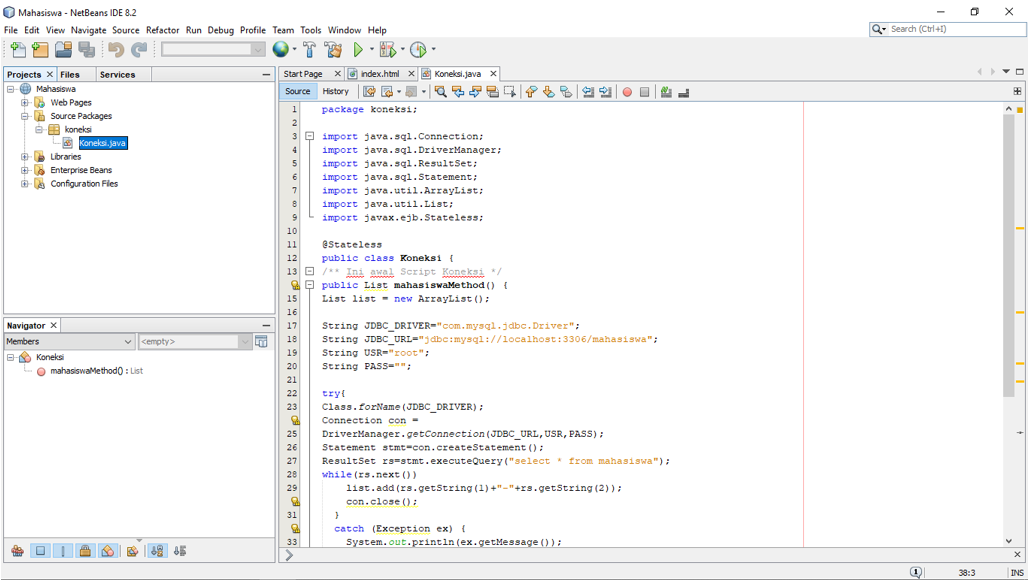Profile the project using the clock icon

(x=419, y=49)
